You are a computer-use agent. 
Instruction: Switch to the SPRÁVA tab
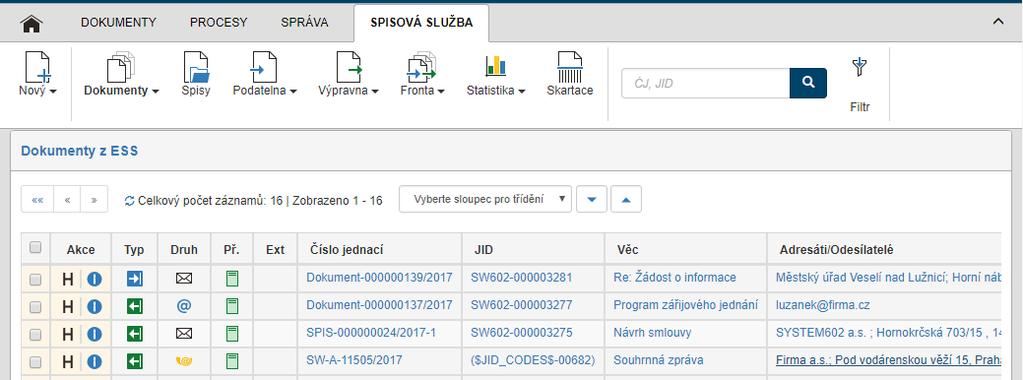click(305, 22)
